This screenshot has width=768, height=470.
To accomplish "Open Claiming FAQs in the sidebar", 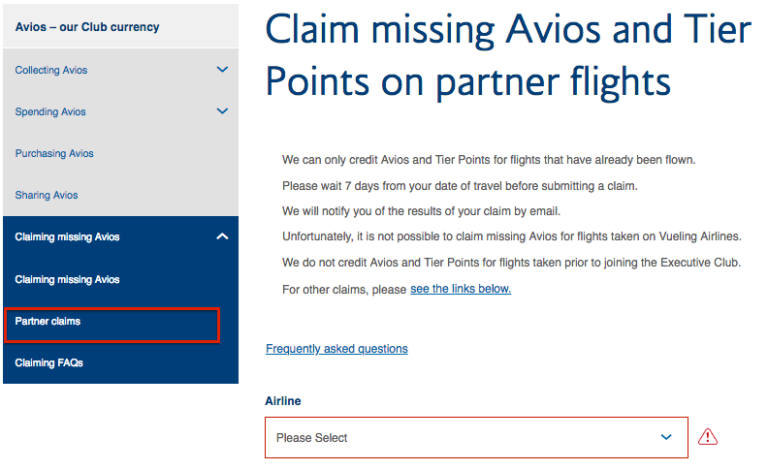I will tap(49, 363).
